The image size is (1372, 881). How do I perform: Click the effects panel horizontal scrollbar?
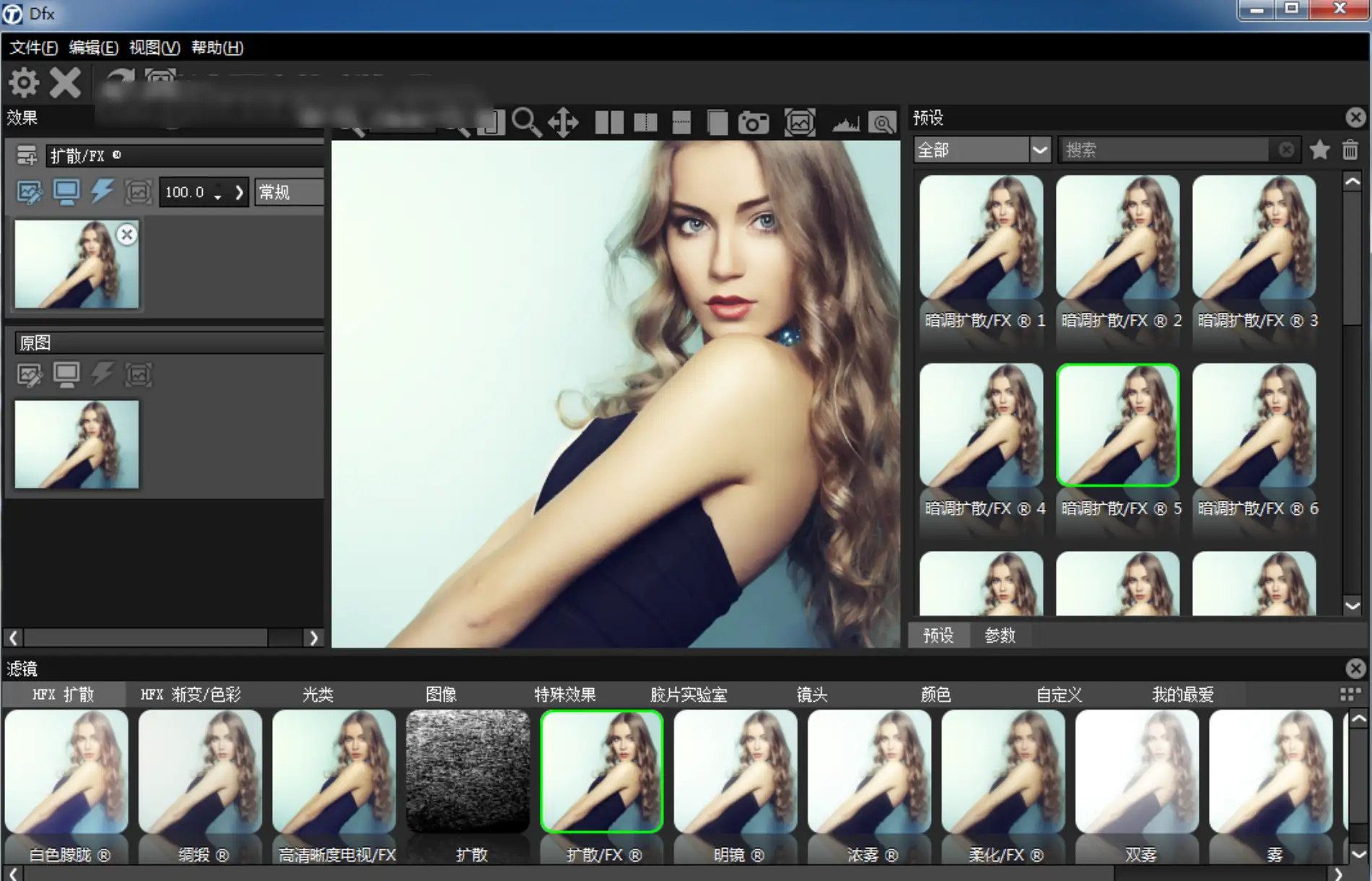pos(144,638)
